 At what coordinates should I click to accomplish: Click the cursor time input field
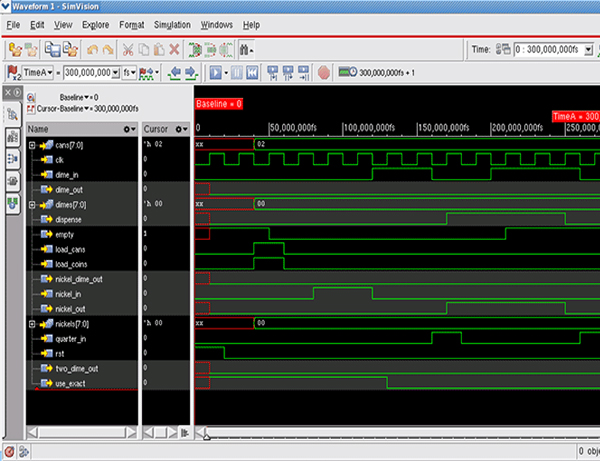88,73
